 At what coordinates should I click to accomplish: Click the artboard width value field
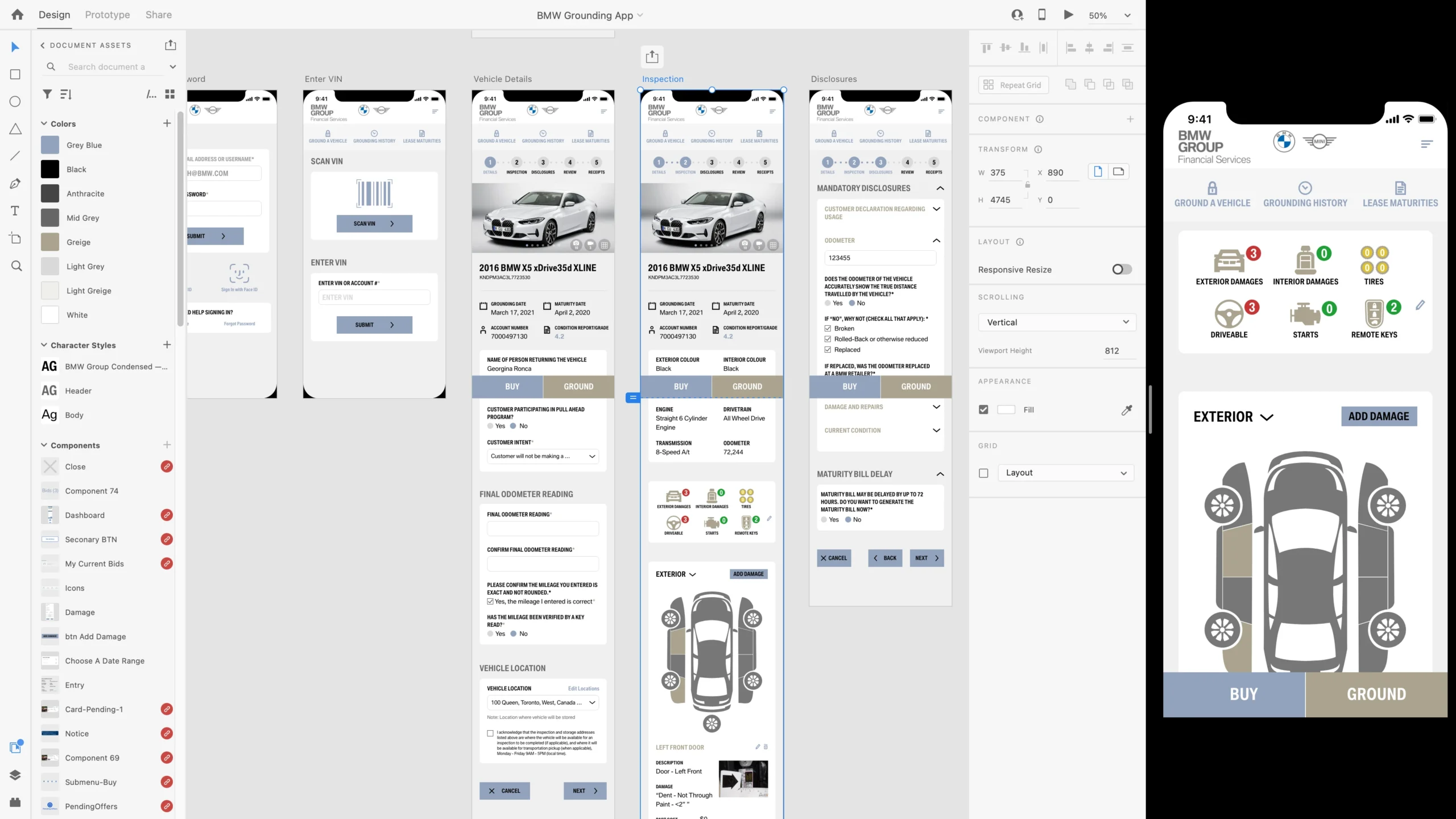pos(1006,172)
